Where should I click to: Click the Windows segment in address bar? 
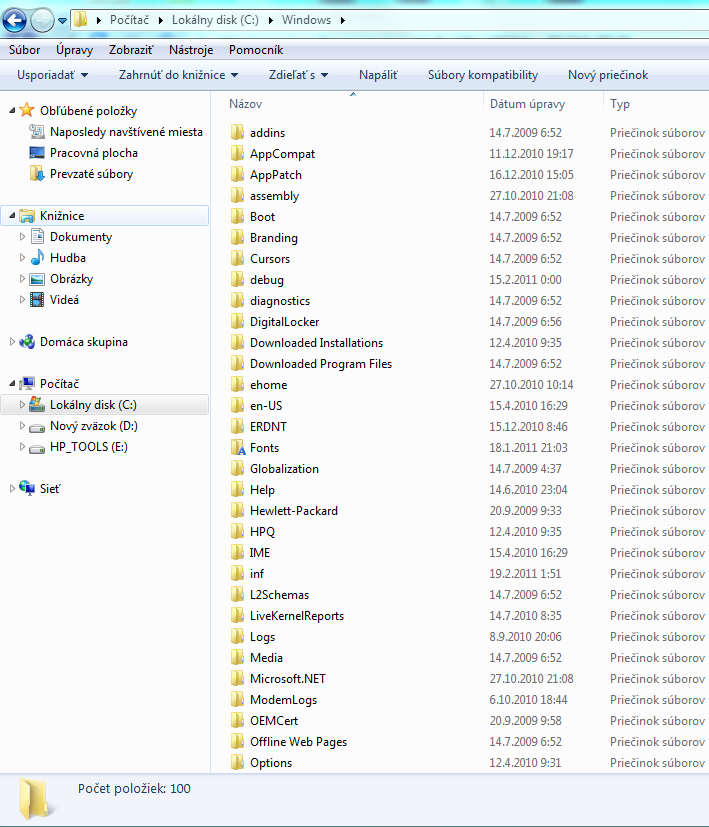(306, 20)
